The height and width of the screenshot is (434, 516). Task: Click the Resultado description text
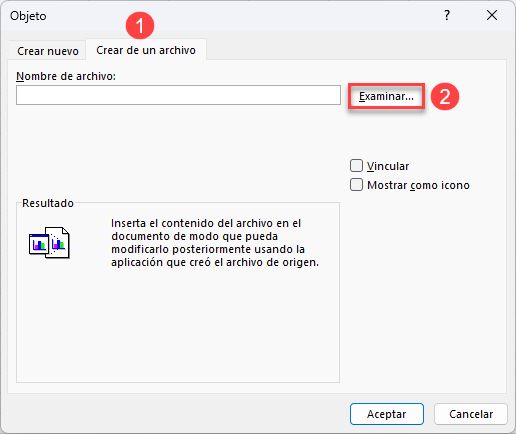point(215,243)
